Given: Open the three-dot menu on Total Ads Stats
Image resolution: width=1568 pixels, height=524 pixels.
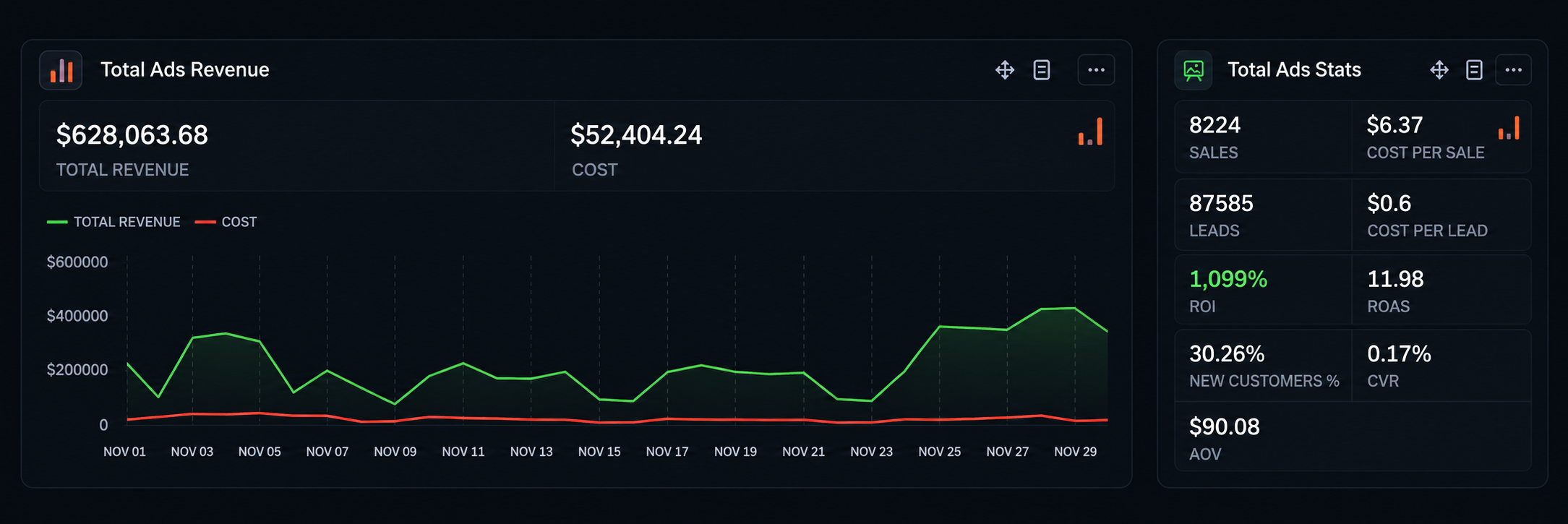Looking at the screenshot, I should click(x=1513, y=70).
